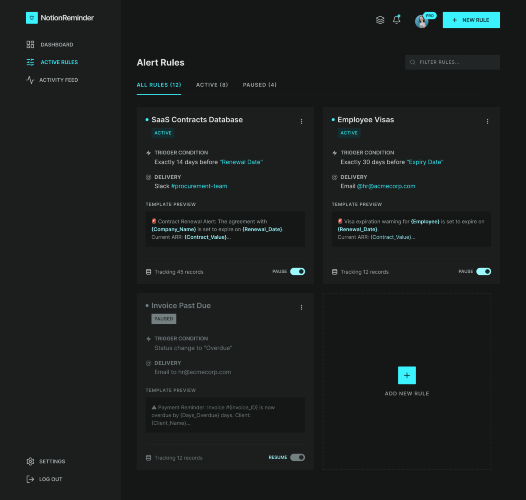Click the Log Out icon
This screenshot has width=526, height=500.
coord(30,479)
